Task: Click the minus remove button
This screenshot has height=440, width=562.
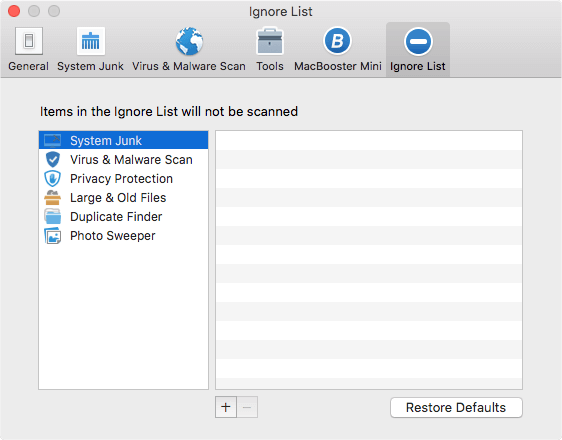Action: (247, 407)
